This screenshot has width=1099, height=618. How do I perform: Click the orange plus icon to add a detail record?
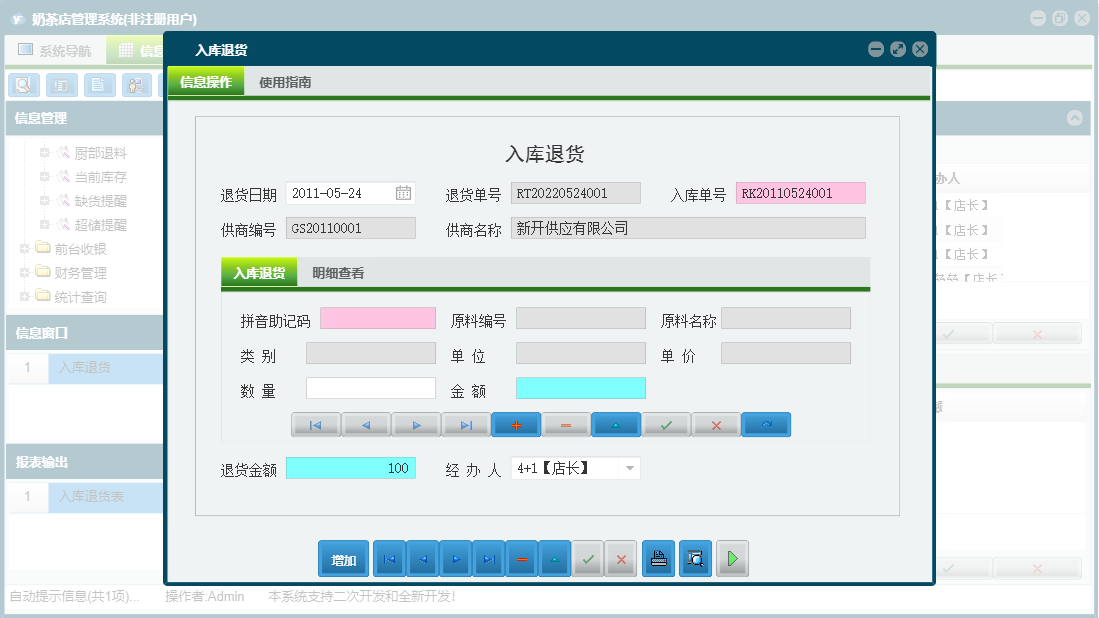(516, 424)
